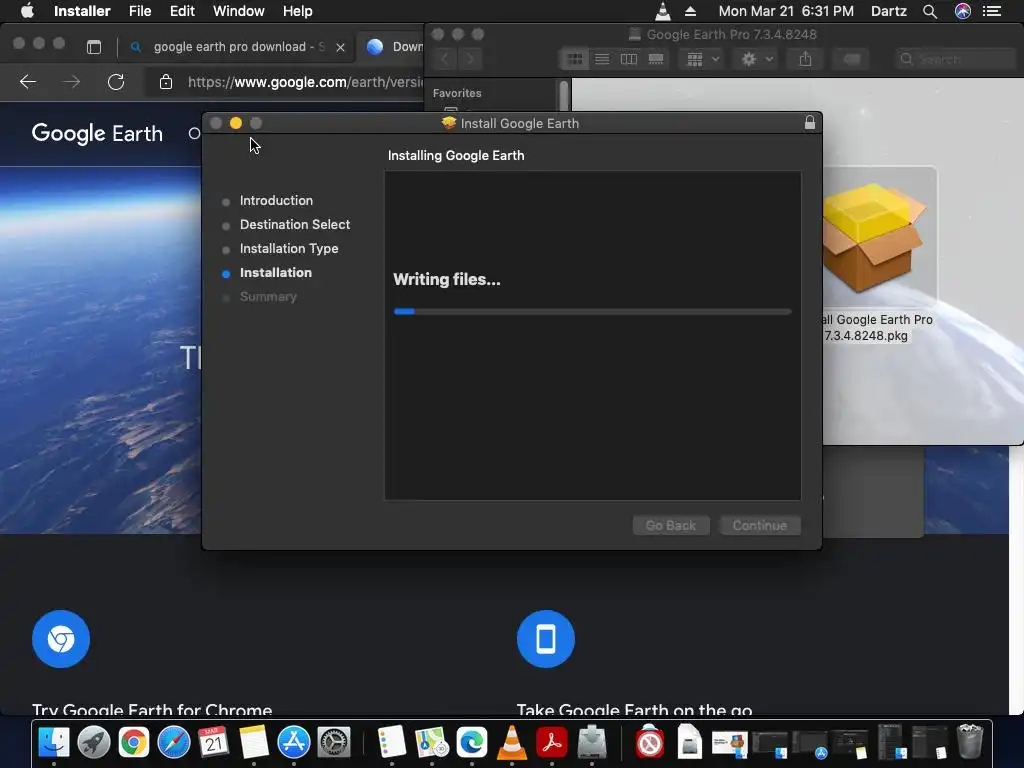Click the eject icon in menu bar
This screenshot has width=1024, height=768.
pyautogui.click(x=690, y=11)
